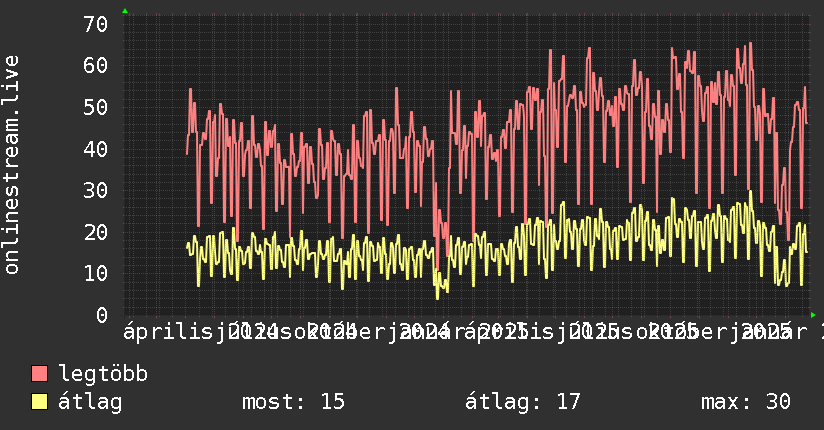This screenshot has height=430, width=824.
Task: Click the y-axis label 60
Action: pyautogui.click(x=96, y=66)
